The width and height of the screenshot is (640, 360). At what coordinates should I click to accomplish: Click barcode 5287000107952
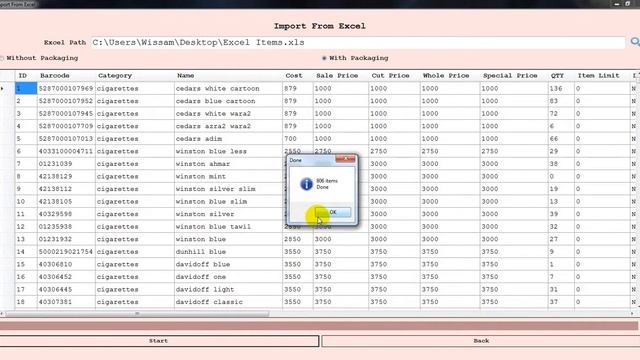[66, 101]
